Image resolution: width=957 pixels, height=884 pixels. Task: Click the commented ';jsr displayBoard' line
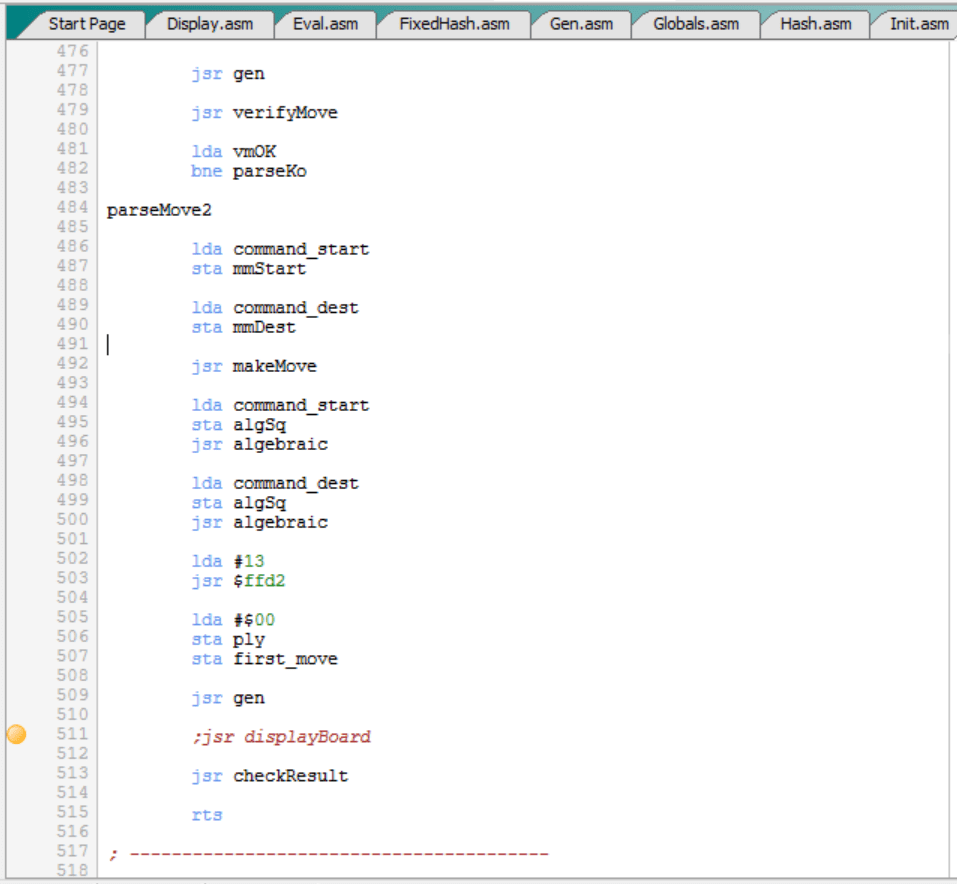click(x=281, y=737)
